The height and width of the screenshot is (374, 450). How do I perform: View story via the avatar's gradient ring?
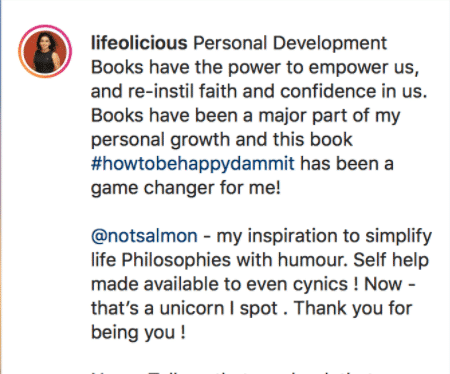(45, 52)
